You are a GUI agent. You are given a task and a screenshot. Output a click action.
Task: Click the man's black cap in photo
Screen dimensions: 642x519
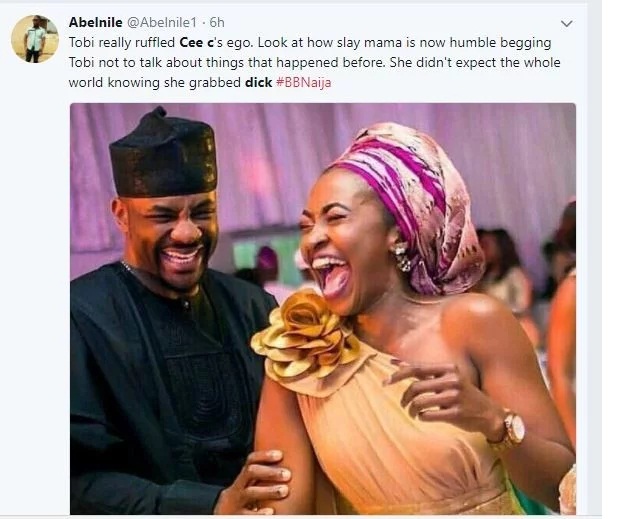pos(164,155)
